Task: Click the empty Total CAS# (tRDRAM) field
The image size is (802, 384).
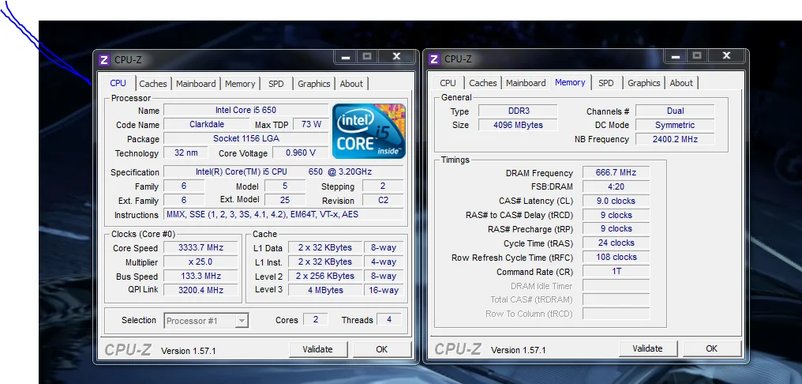Action: click(x=616, y=300)
